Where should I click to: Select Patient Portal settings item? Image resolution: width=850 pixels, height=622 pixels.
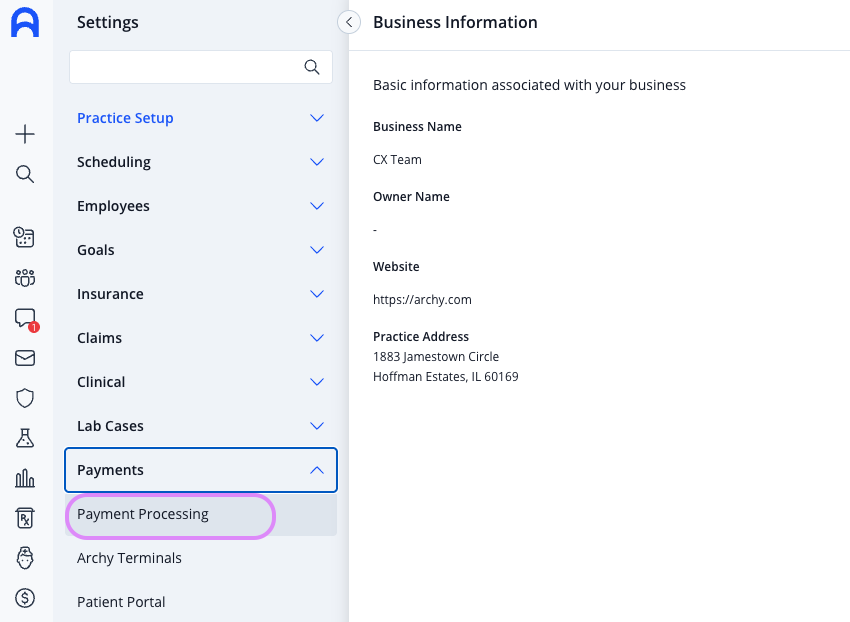(x=201, y=602)
